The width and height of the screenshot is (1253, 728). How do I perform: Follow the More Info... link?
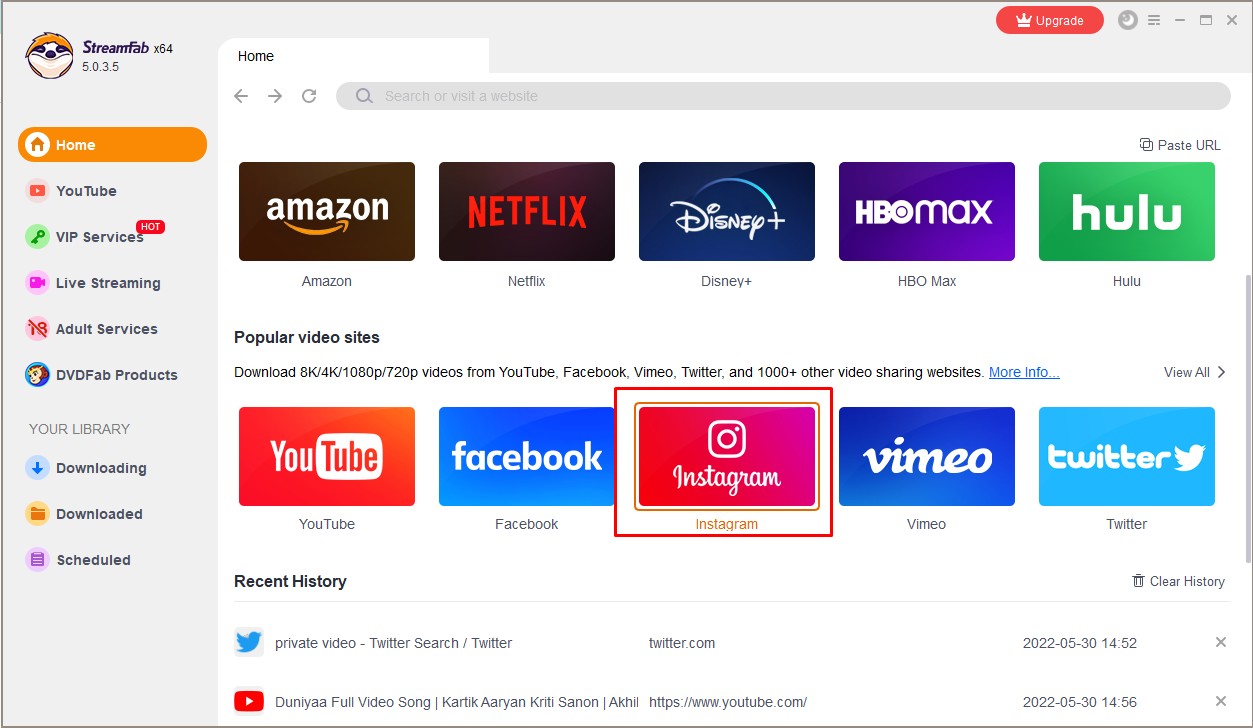click(1024, 372)
